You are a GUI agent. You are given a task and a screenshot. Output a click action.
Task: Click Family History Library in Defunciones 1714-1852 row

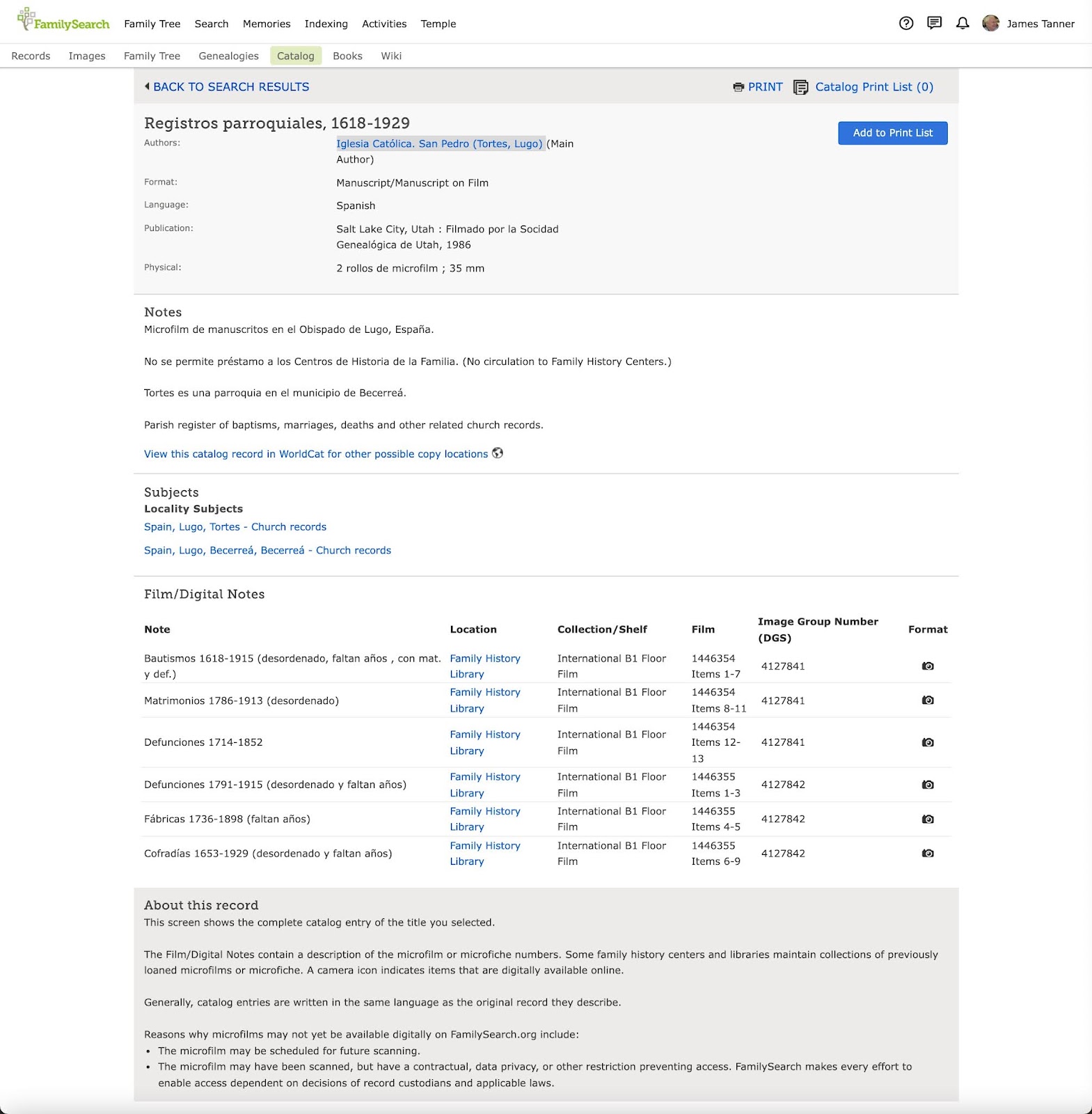[485, 743]
